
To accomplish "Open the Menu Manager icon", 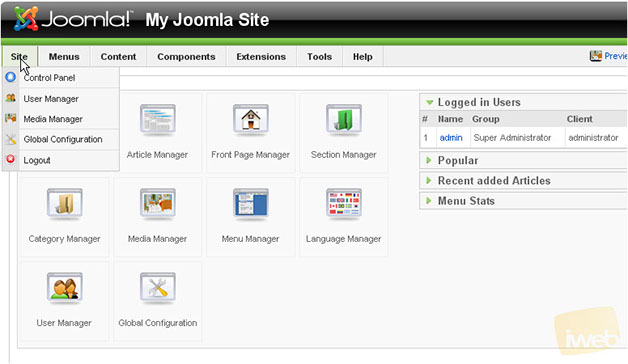I will [x=251, y=203].
